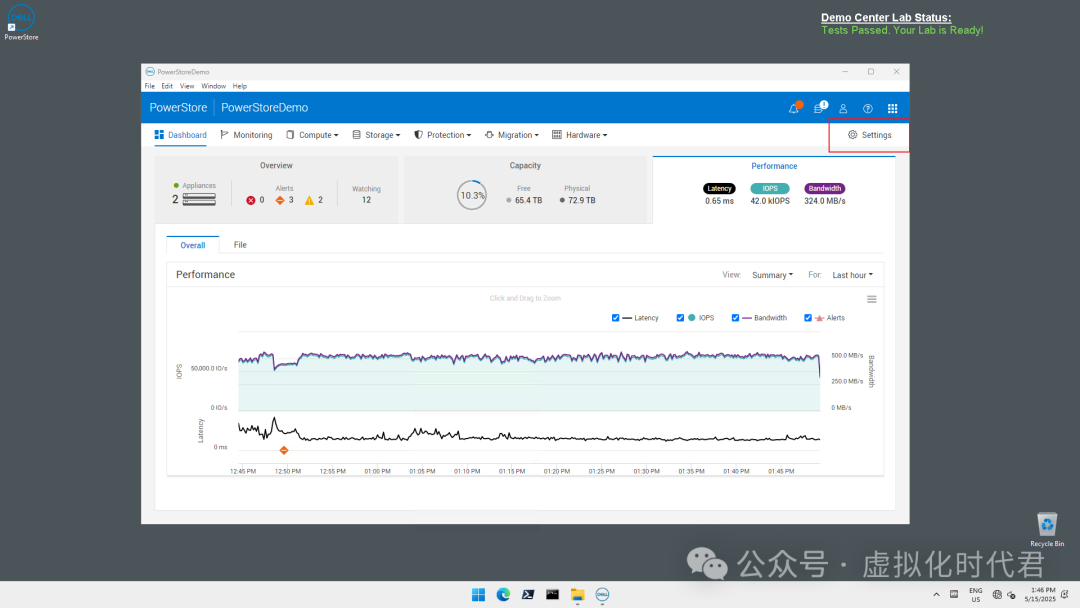Open the notification center tray icon
Viewport: 1080px width, 608px height.
(x=1065, y=595)
